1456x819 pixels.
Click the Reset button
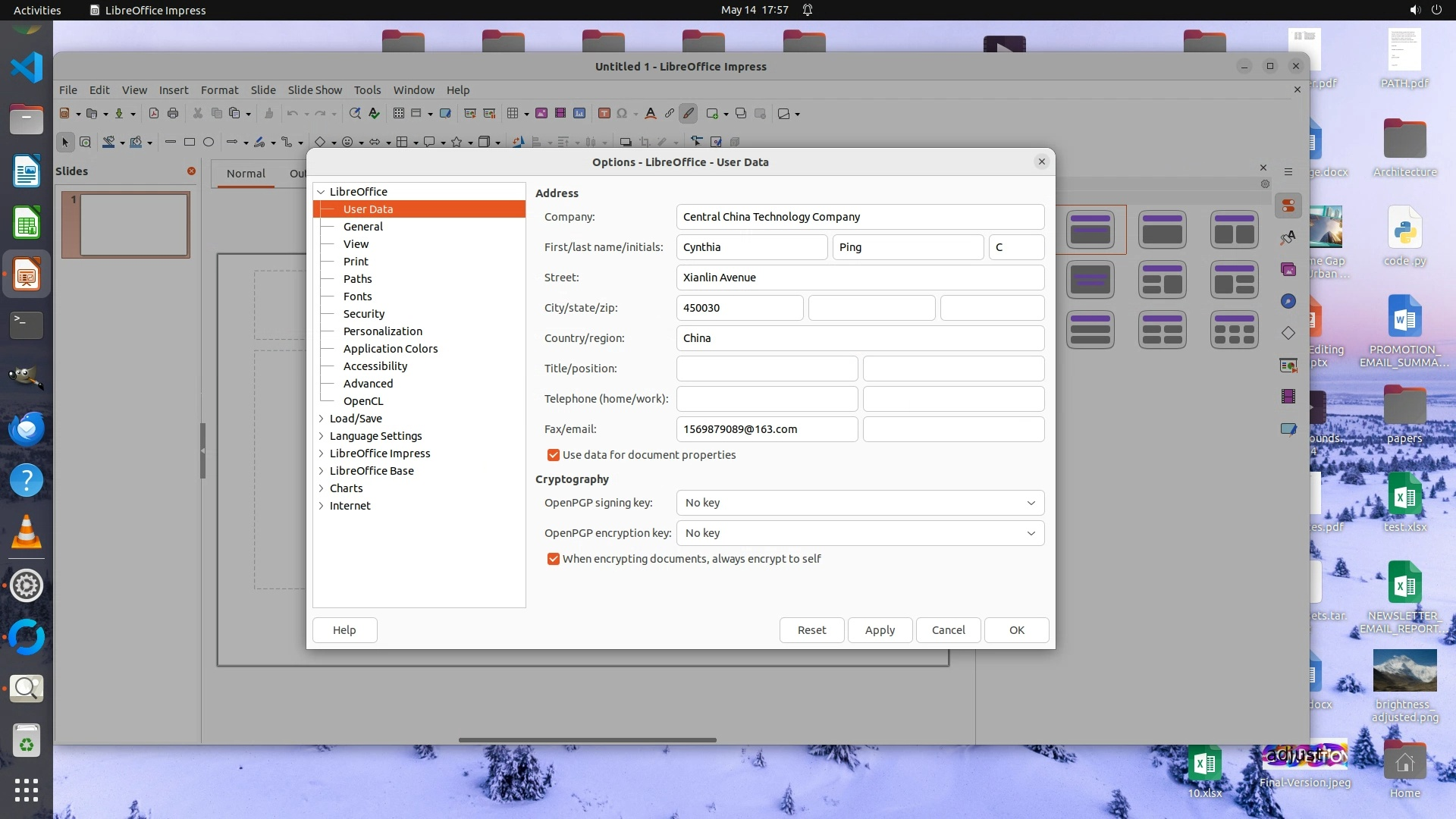[811, 630]
